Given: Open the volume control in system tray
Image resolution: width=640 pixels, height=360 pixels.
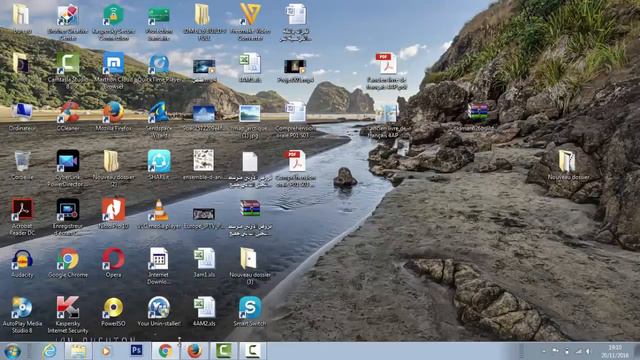Looking at the screenshot, I should point(588,351).
